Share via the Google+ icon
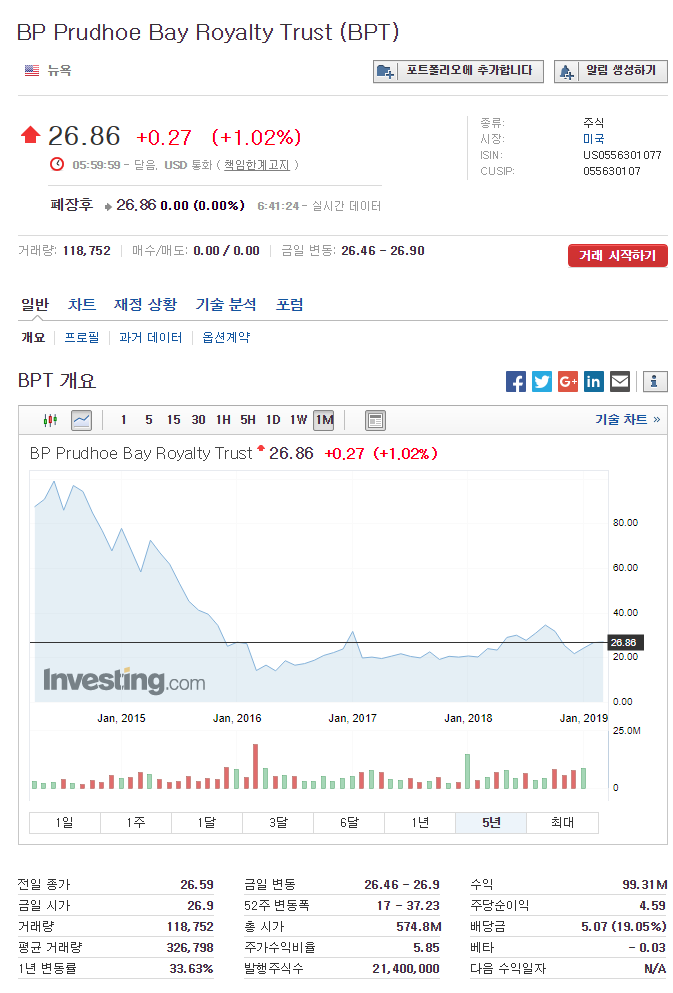 coord(567,381)
